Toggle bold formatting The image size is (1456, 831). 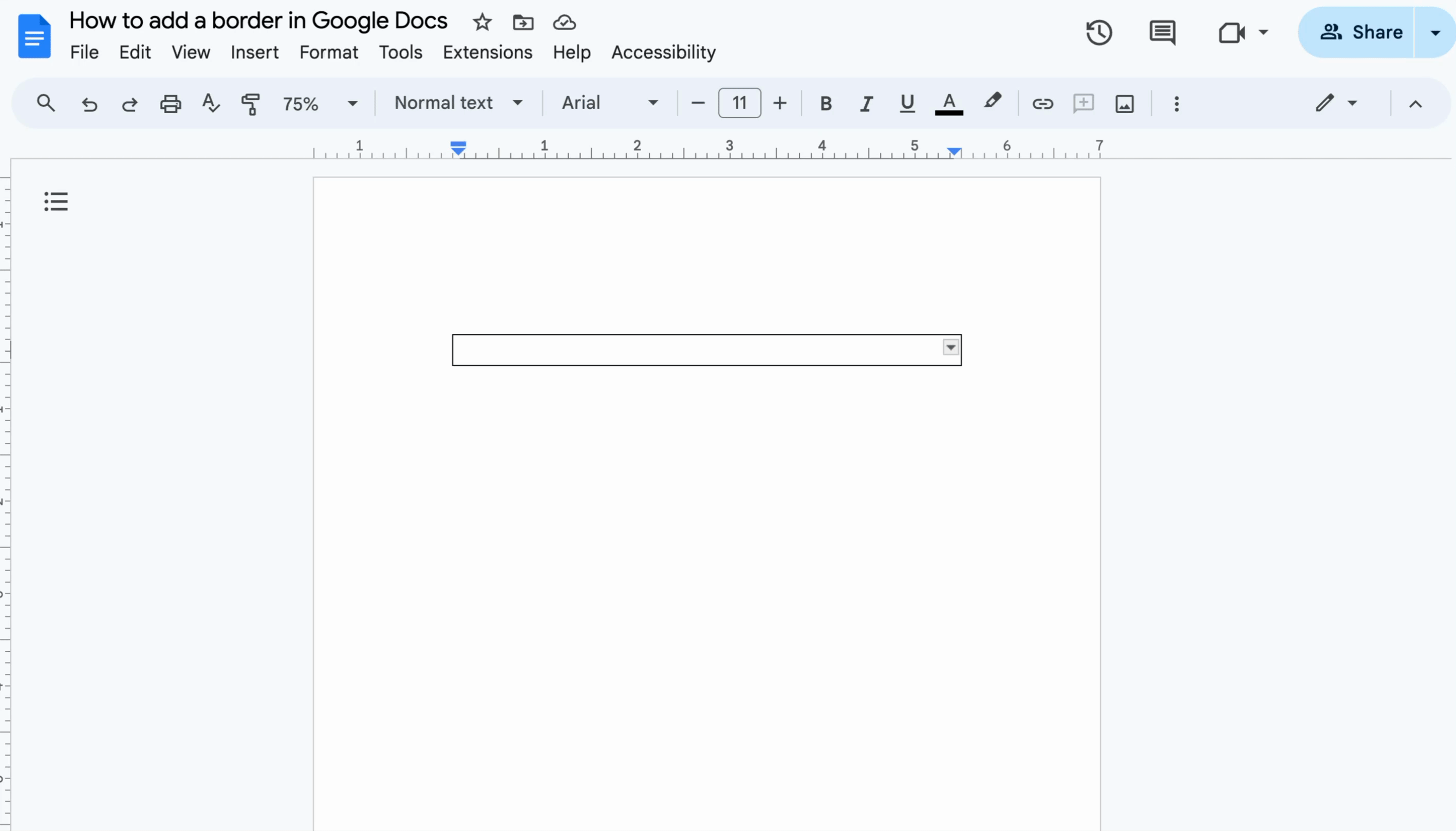click(825, 104)
